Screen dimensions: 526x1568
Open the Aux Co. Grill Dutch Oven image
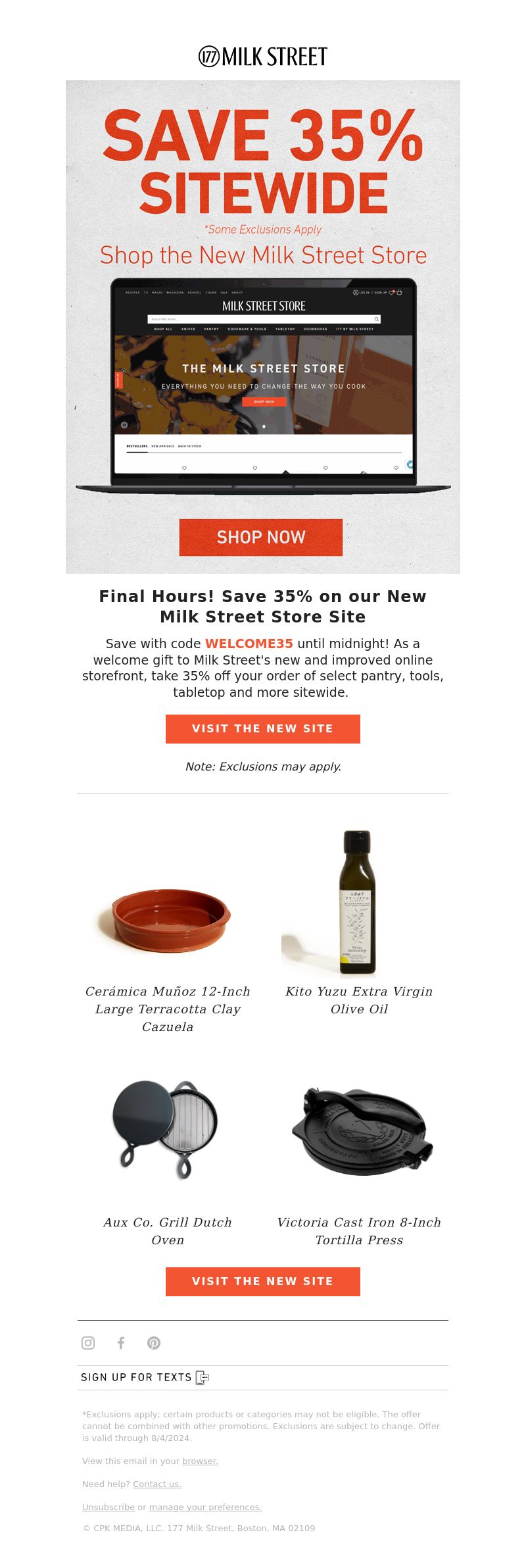click(x=166, y=1130)
